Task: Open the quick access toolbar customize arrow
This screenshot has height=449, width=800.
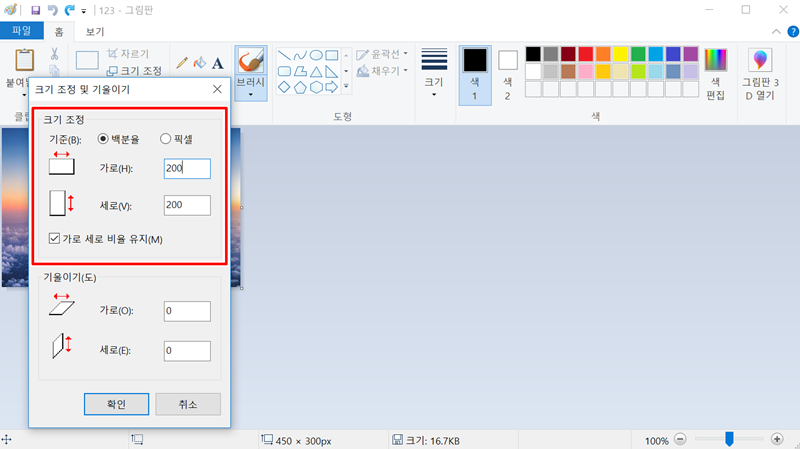Action: [x=84, y=11]
